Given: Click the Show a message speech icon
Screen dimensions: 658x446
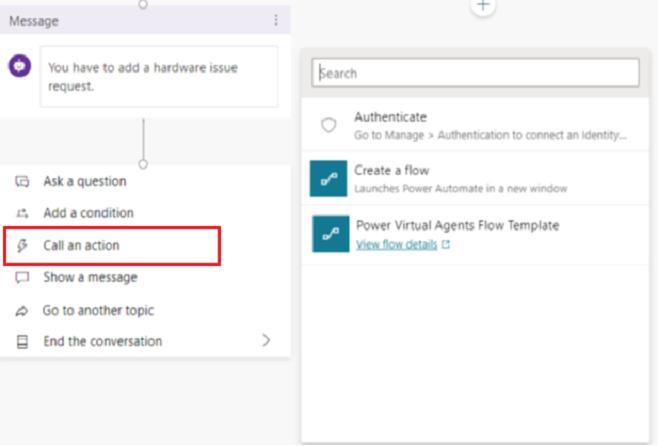Looking at the screenshot, I should (x=22, y=277).
